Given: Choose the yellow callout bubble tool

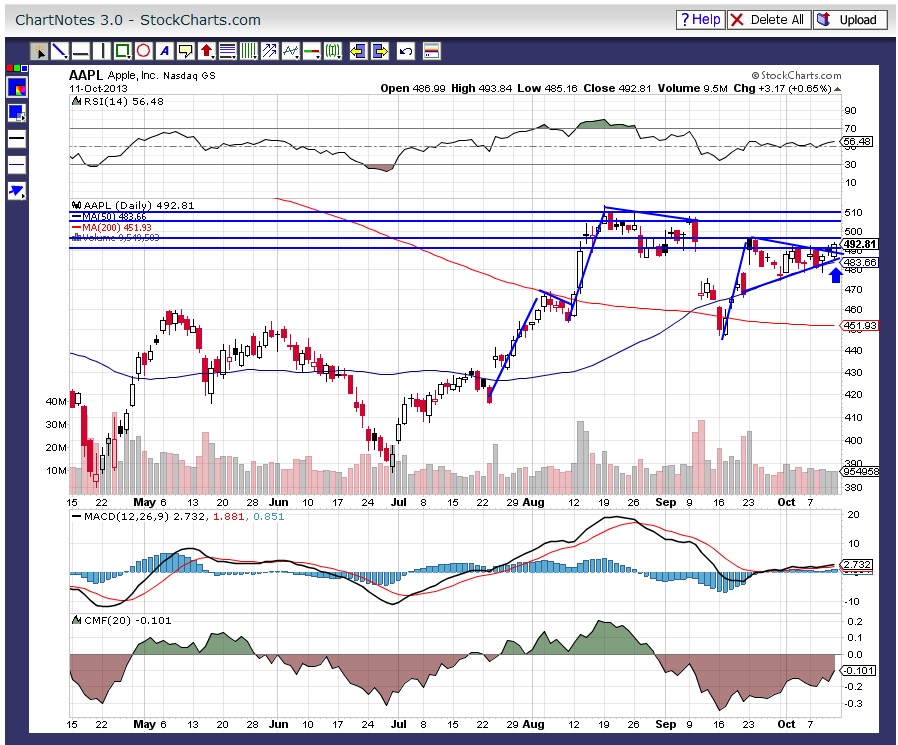Looking at the screenshot, I should click(x=185, y=52).
